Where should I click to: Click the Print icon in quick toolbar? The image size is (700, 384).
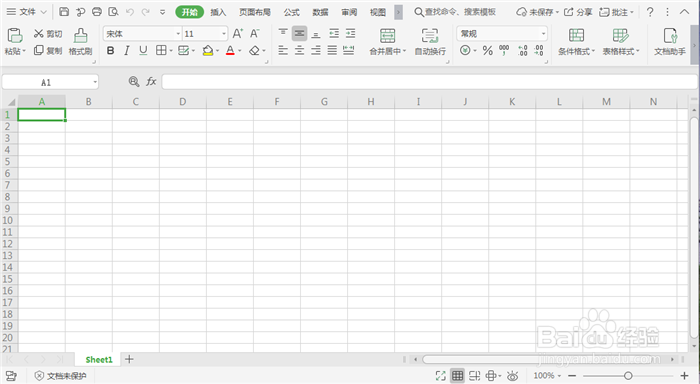tap(97, 12)
